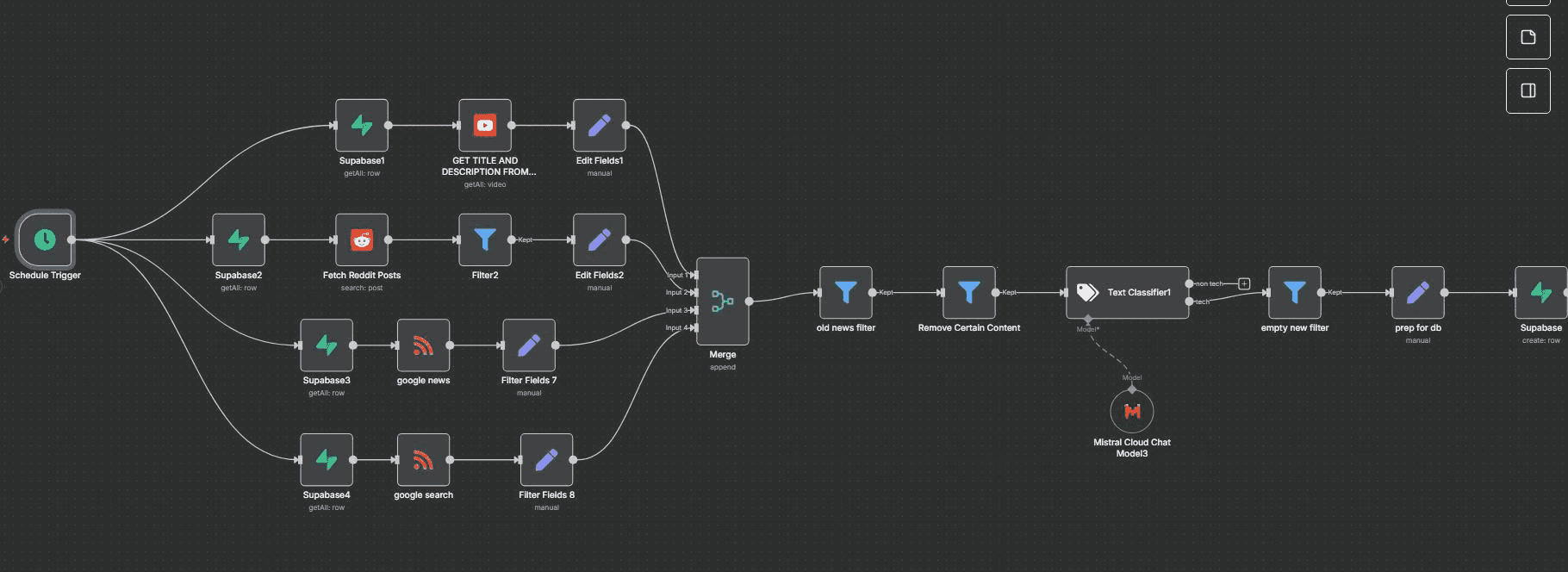Select the google search RSS node
The image size is (1568, 572).
[423, 460]
